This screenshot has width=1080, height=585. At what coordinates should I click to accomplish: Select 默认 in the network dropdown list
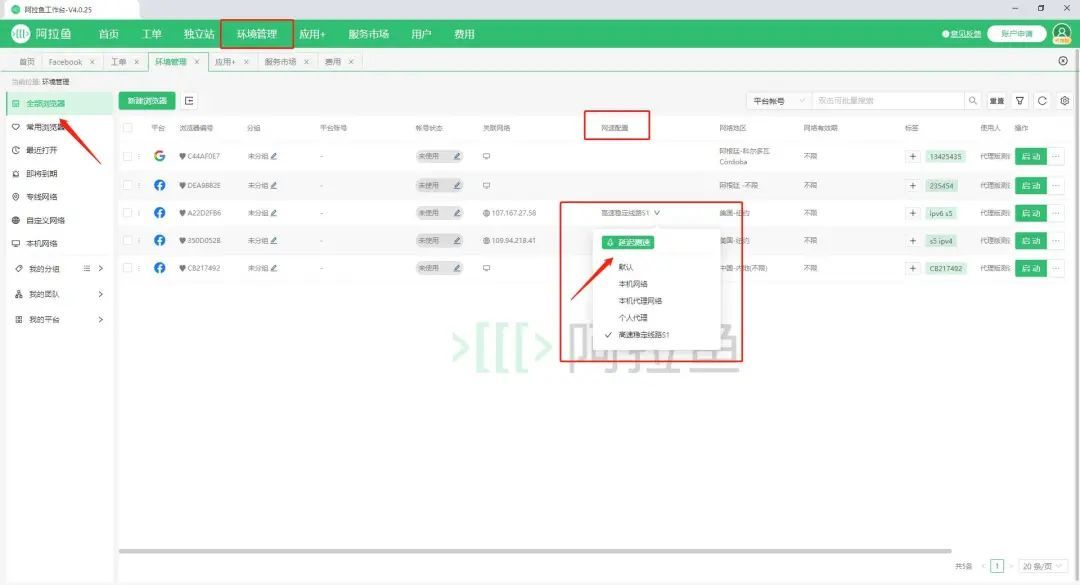[625, 267]
